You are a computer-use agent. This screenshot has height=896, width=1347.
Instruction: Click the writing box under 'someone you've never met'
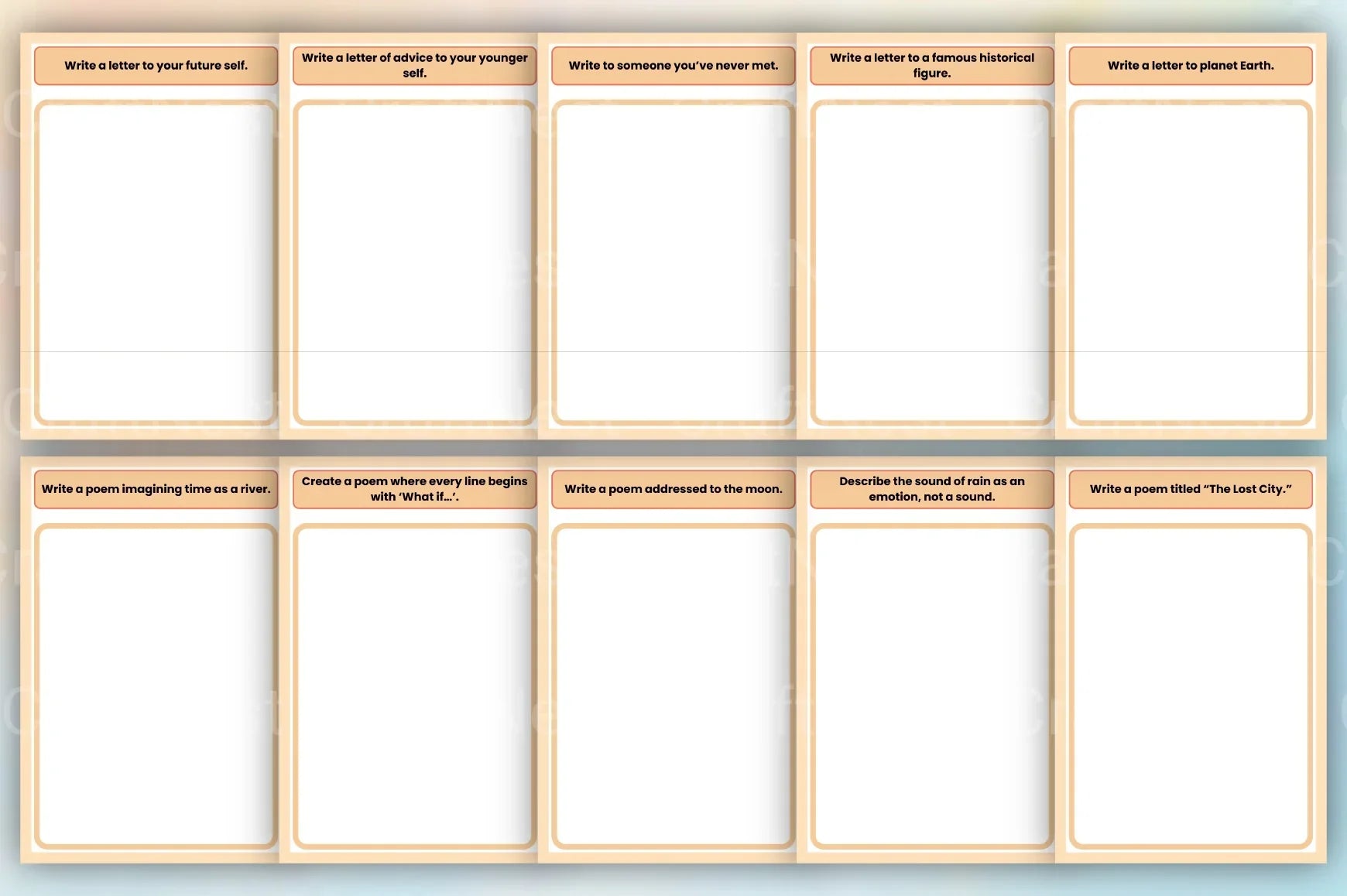pos(673,262)
